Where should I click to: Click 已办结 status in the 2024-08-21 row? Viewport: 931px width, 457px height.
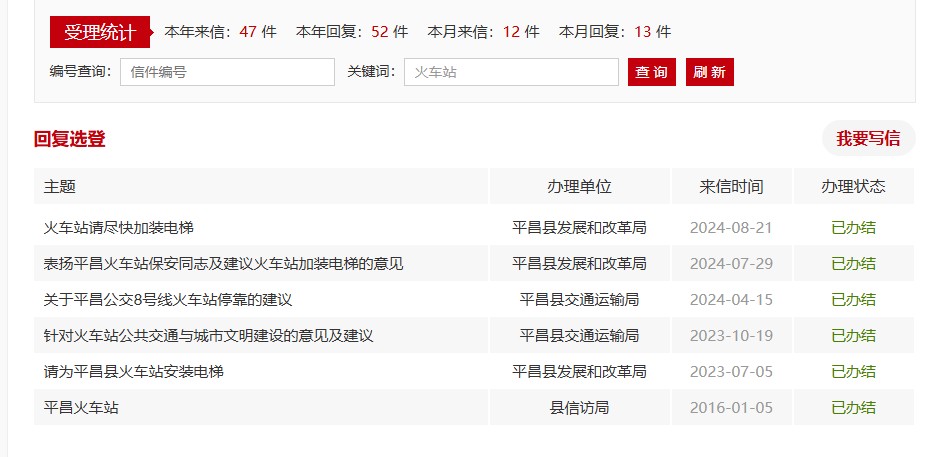pyautogui.click(x=853, y=228)
